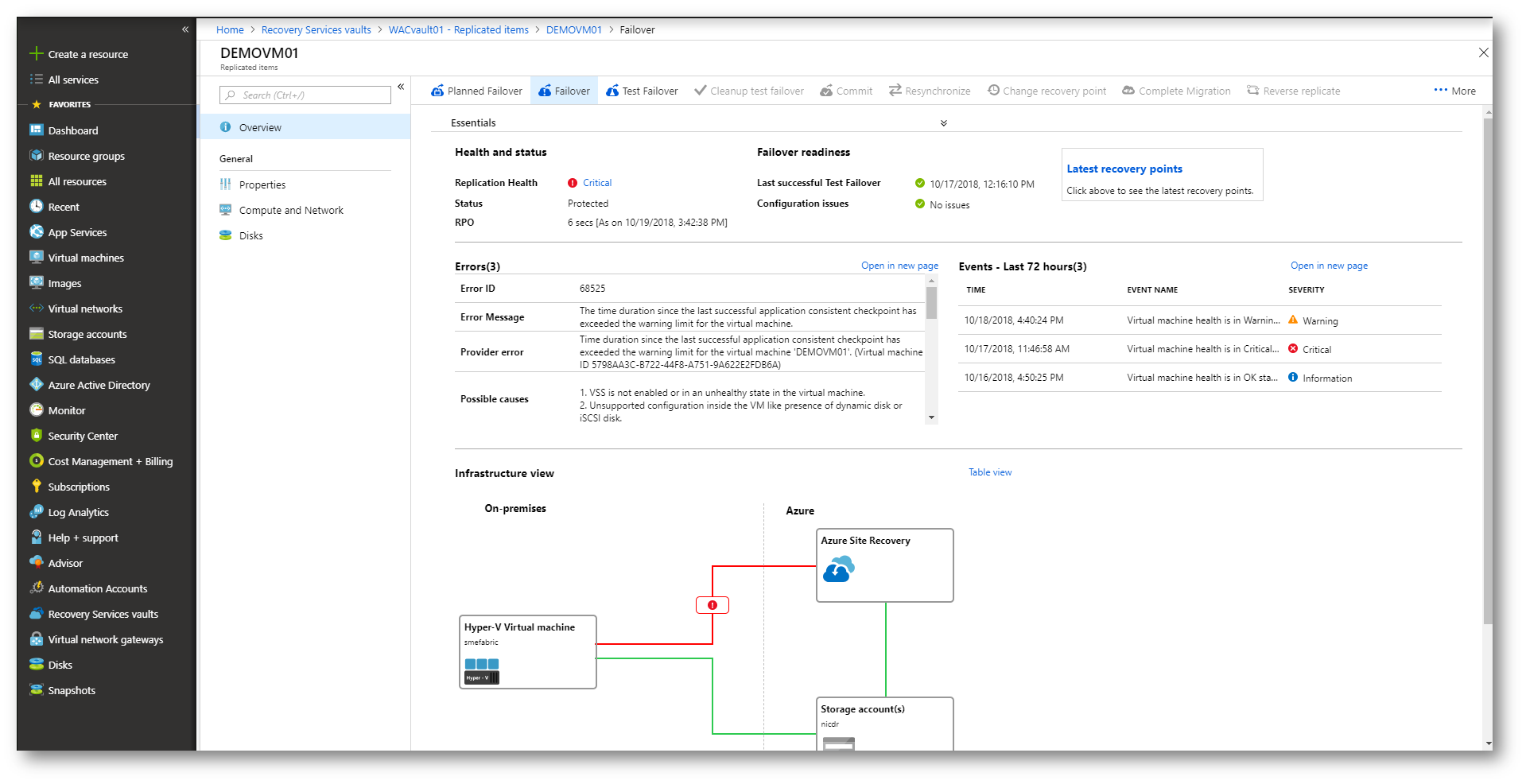Click the All resources grid icon
This screenshot has height=784, width=1526.
click(x=36, y=181)
